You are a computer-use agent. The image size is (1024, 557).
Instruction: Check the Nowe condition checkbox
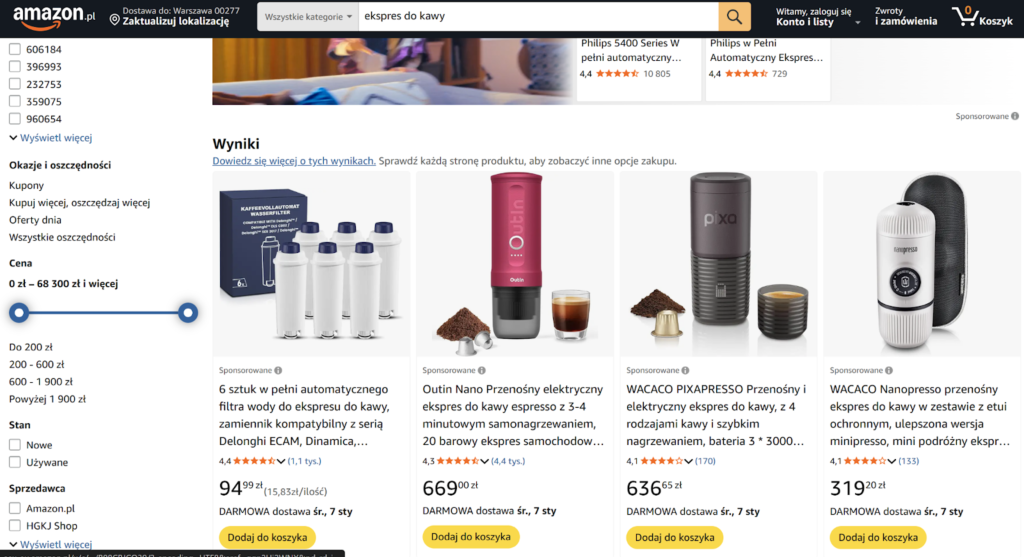pos(15,445)
